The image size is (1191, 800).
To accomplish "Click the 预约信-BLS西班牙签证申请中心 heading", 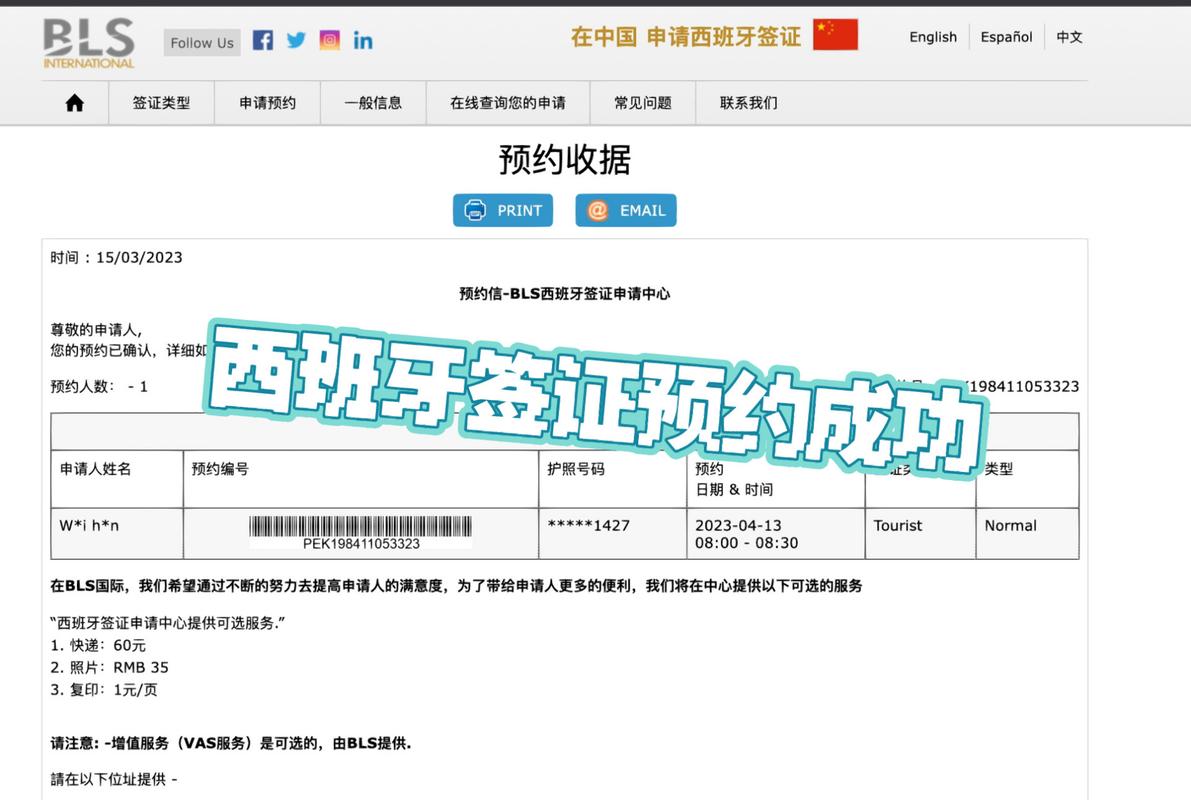I will (x=564, y=293).
